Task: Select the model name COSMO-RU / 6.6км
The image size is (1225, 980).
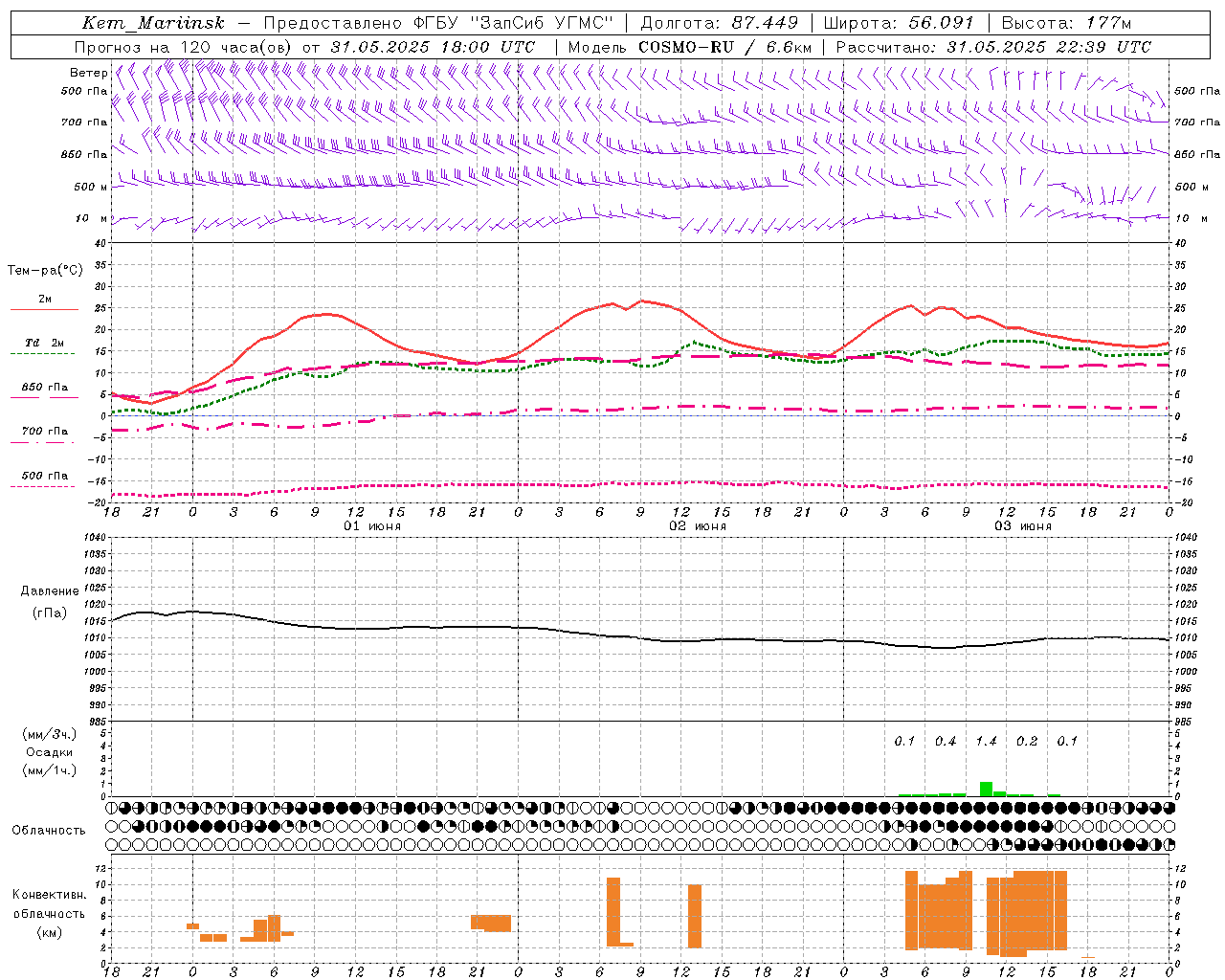Action: (725, 47)
